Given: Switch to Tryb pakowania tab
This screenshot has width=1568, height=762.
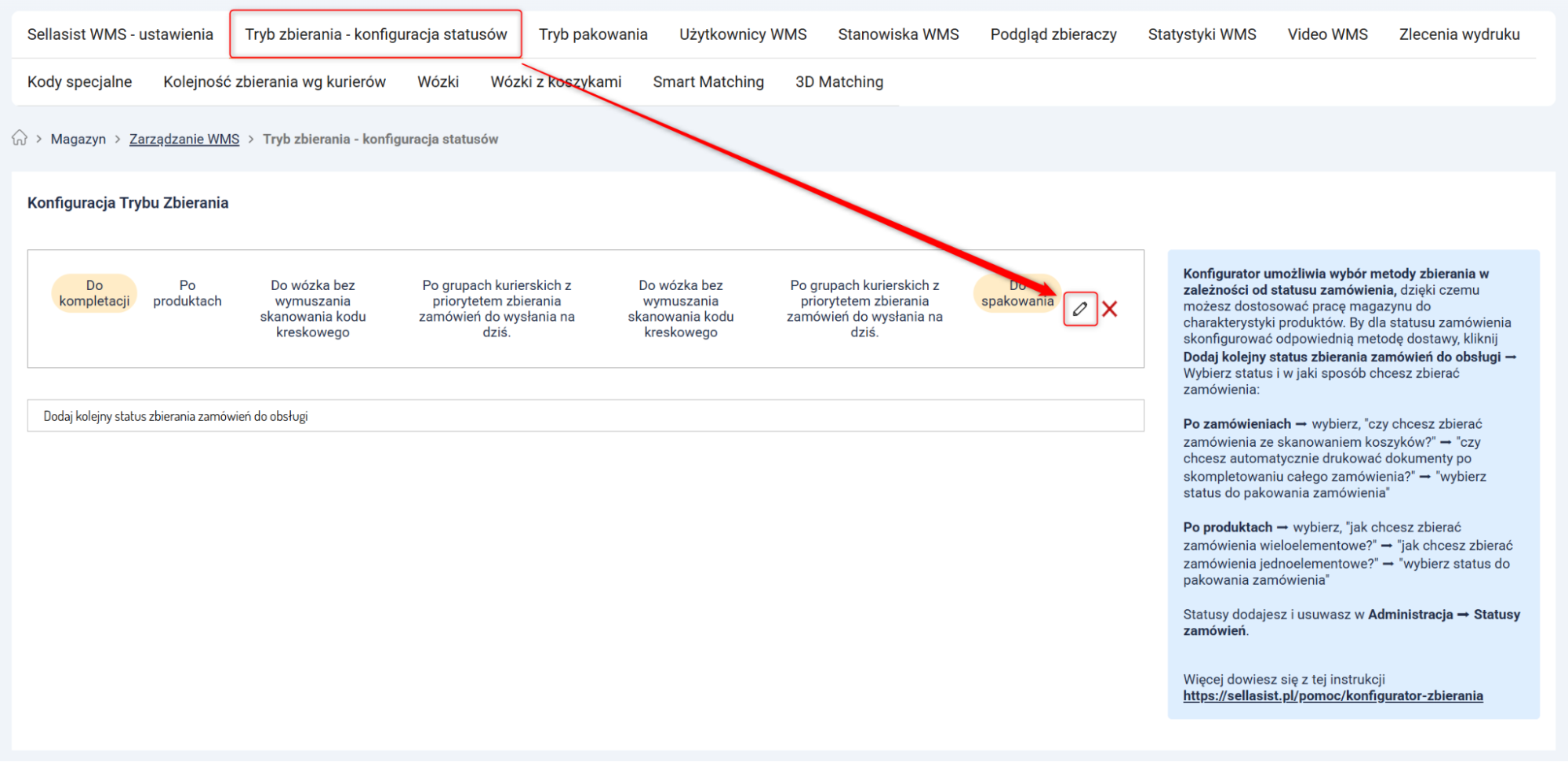Looking at the screenshot, I should (593, 34).
